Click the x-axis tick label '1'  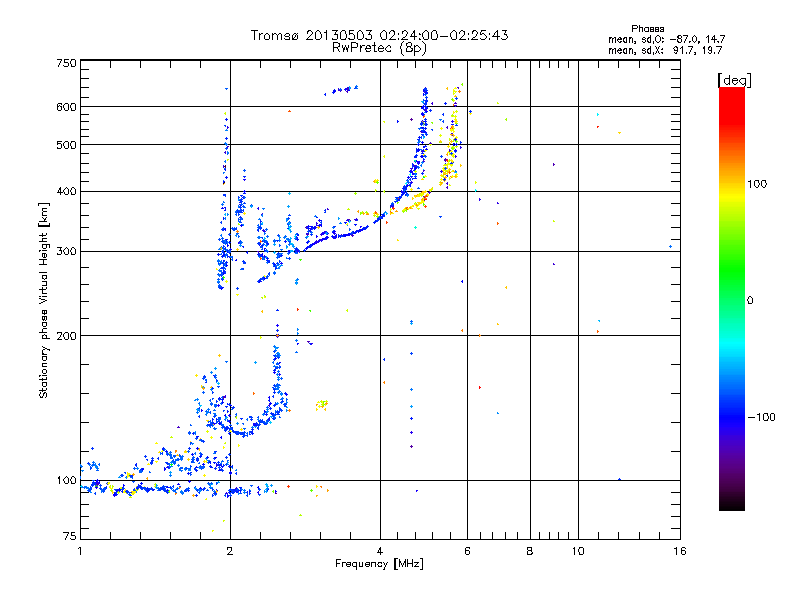click(80, 551)
